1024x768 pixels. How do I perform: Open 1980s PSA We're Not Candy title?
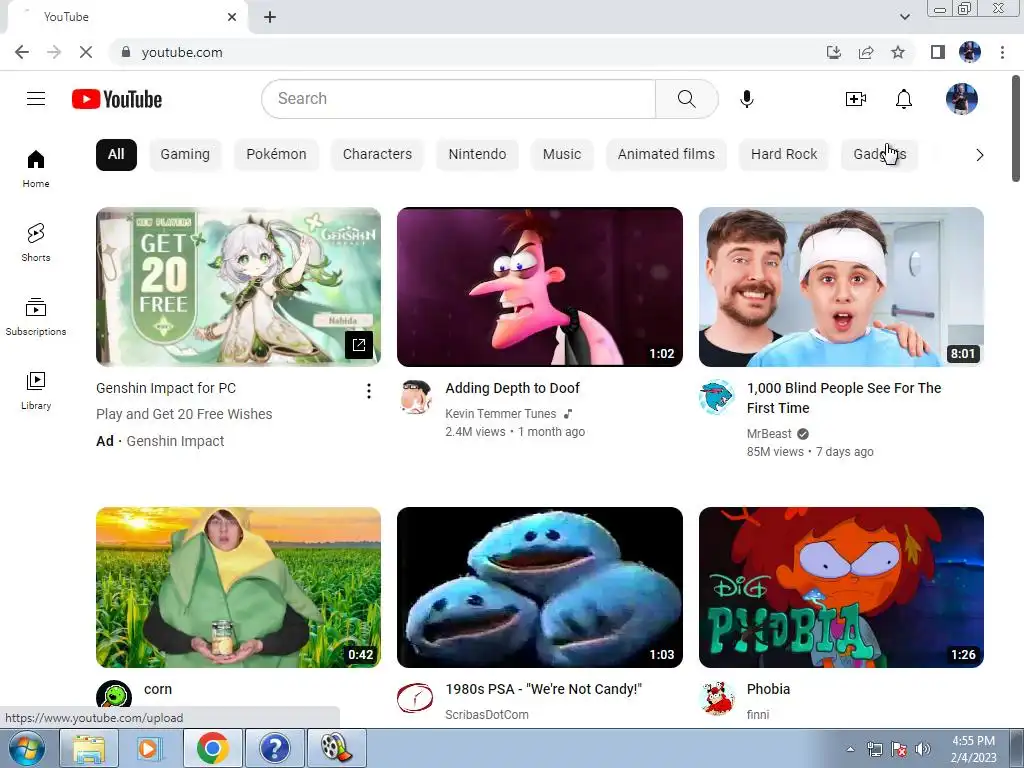pos(543,689)
